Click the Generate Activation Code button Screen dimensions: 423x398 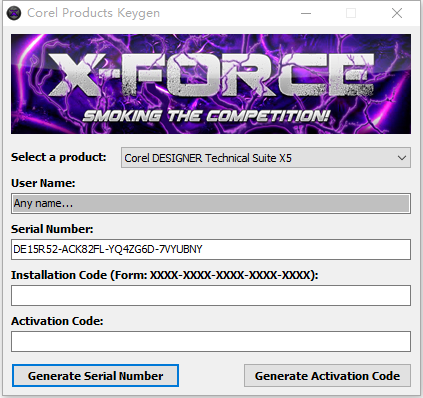(x=327, y=376)
